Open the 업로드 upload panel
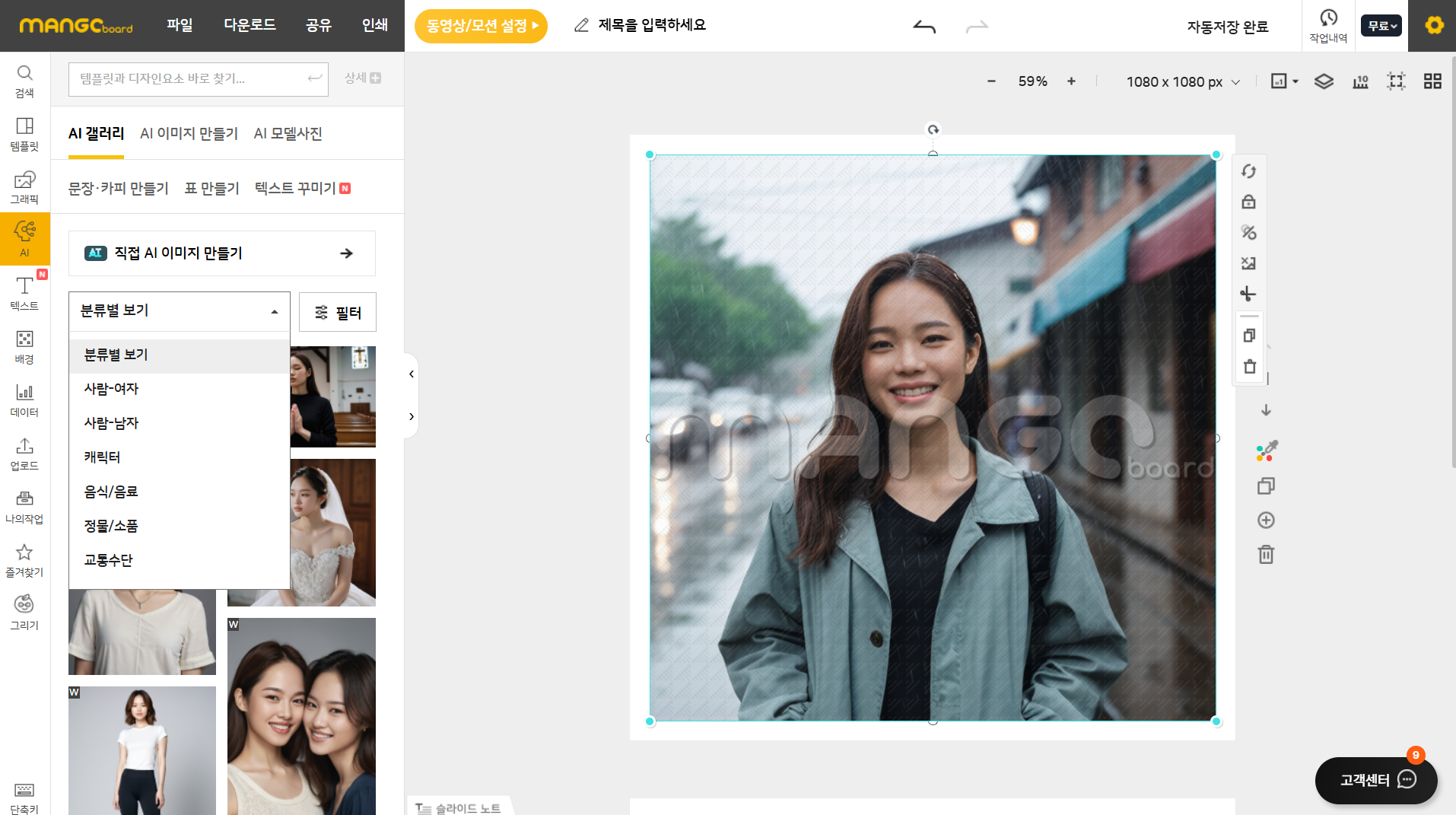This screenshot has height=815, width=1456. tap(24, 454)
